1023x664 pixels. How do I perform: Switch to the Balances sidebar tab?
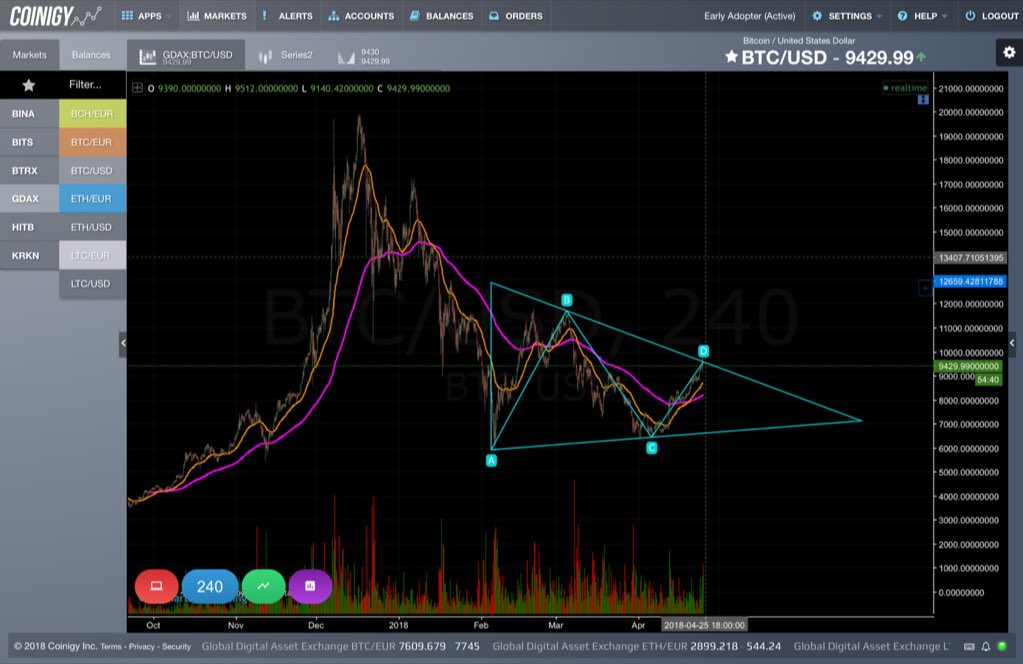coord(91,55)
